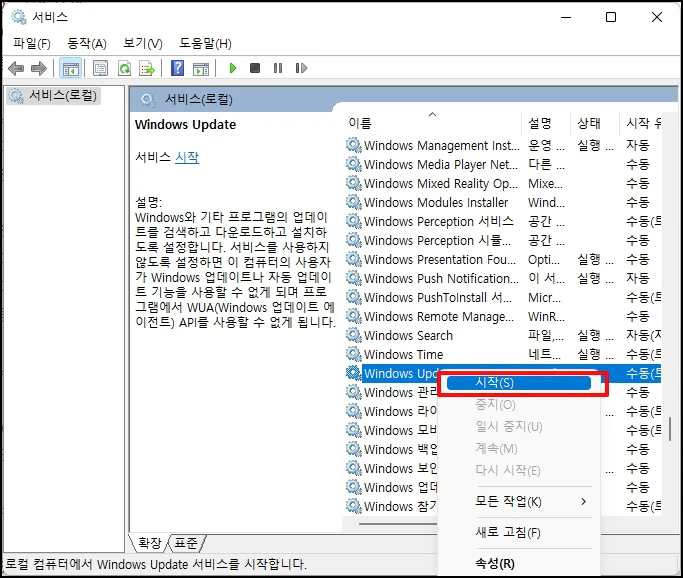Screen dimensions: 683x578
Task: Select the Windows Push Notification row
Action: click(503, 278)
